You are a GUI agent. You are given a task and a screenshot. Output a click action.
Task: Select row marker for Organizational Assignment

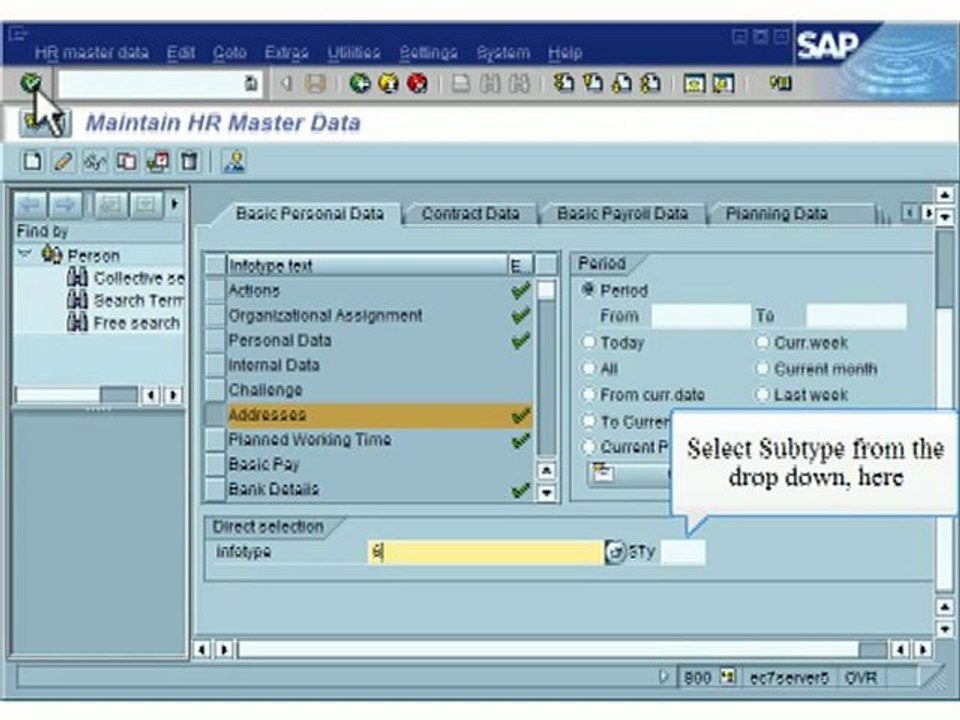point(215,315)
